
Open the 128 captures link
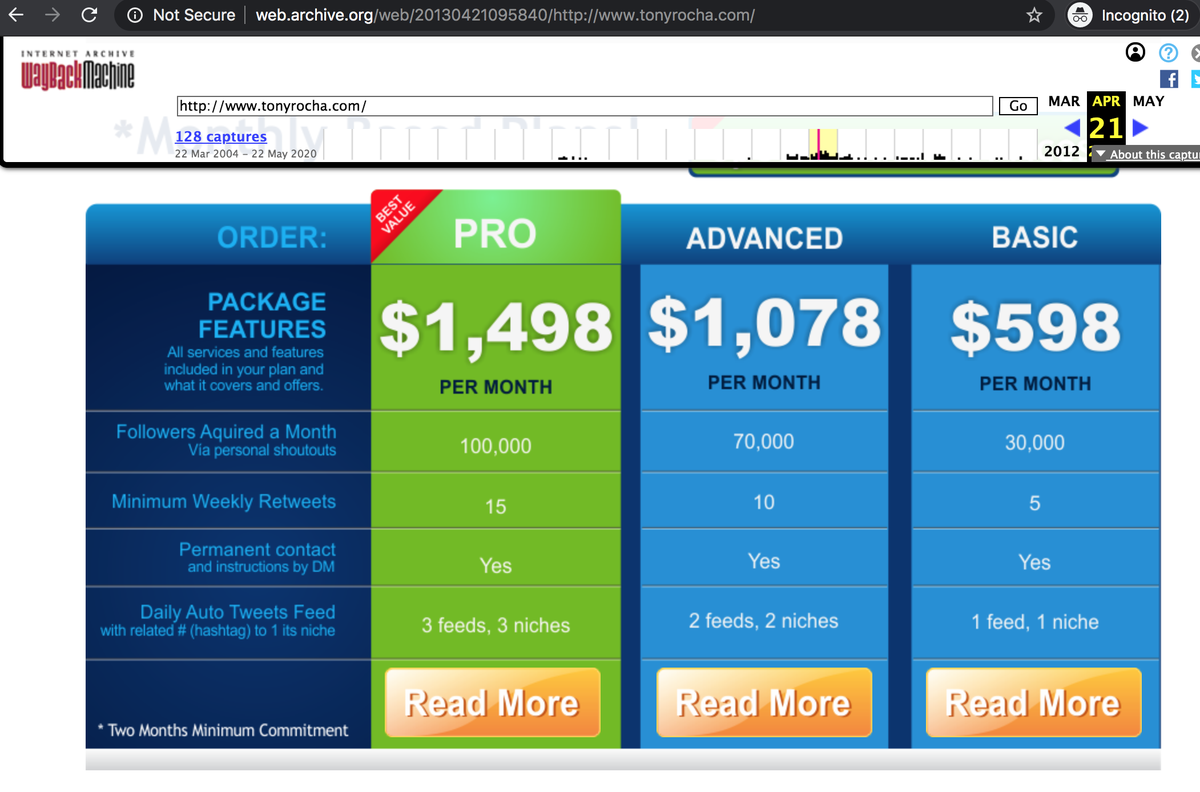221,136
